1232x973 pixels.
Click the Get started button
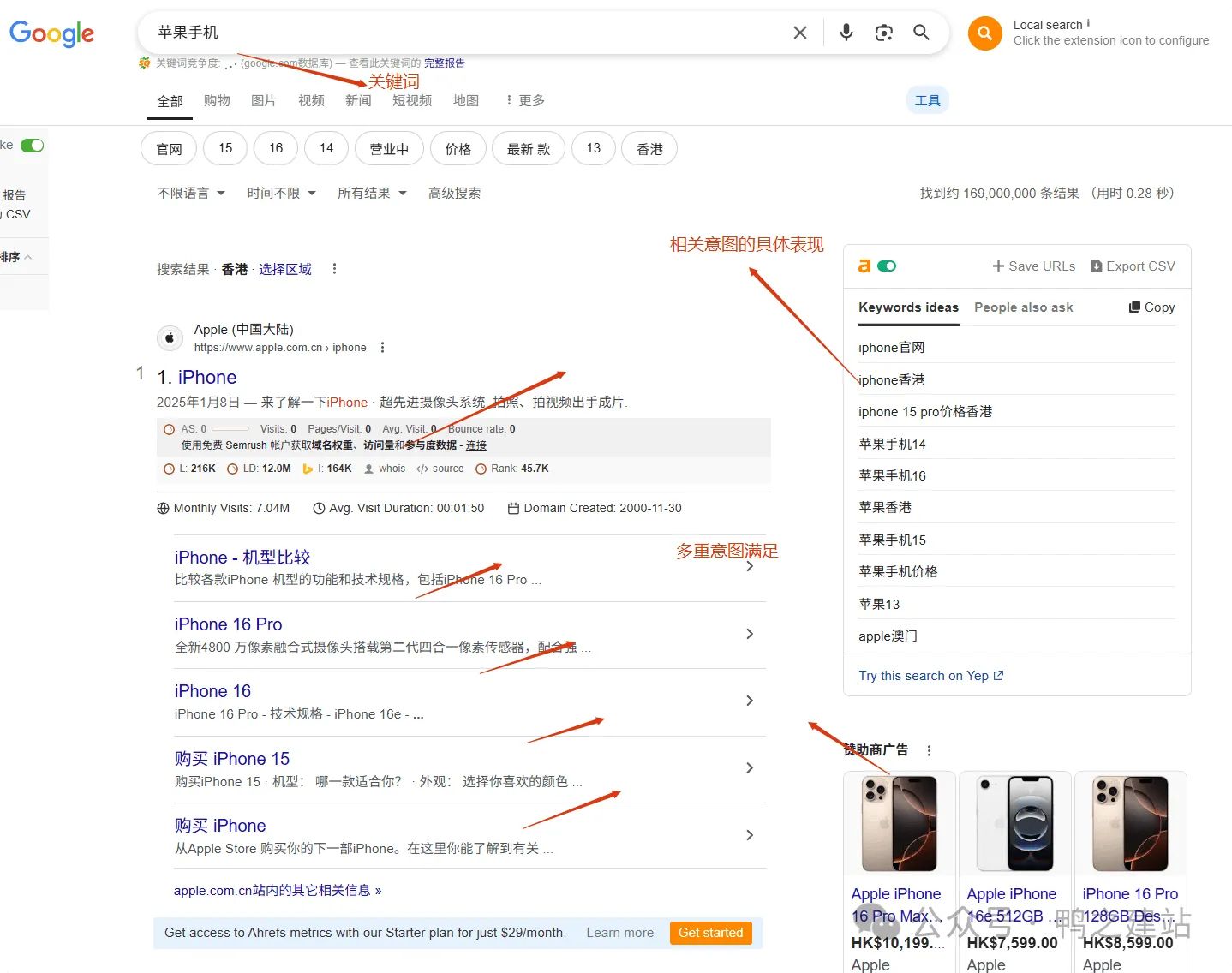click(711, 933)
